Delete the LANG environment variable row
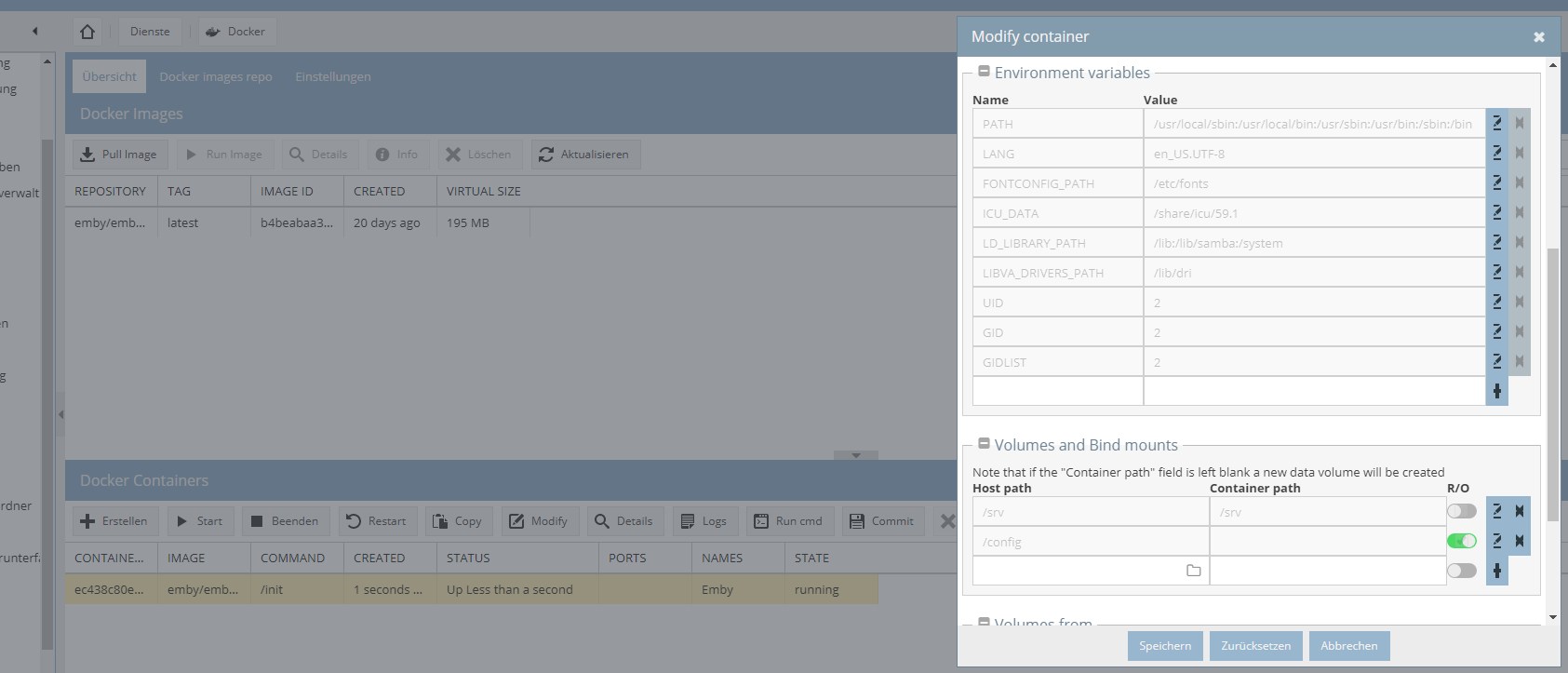Viewport: 1568px width, 673px height. (x=1520, y=153)
